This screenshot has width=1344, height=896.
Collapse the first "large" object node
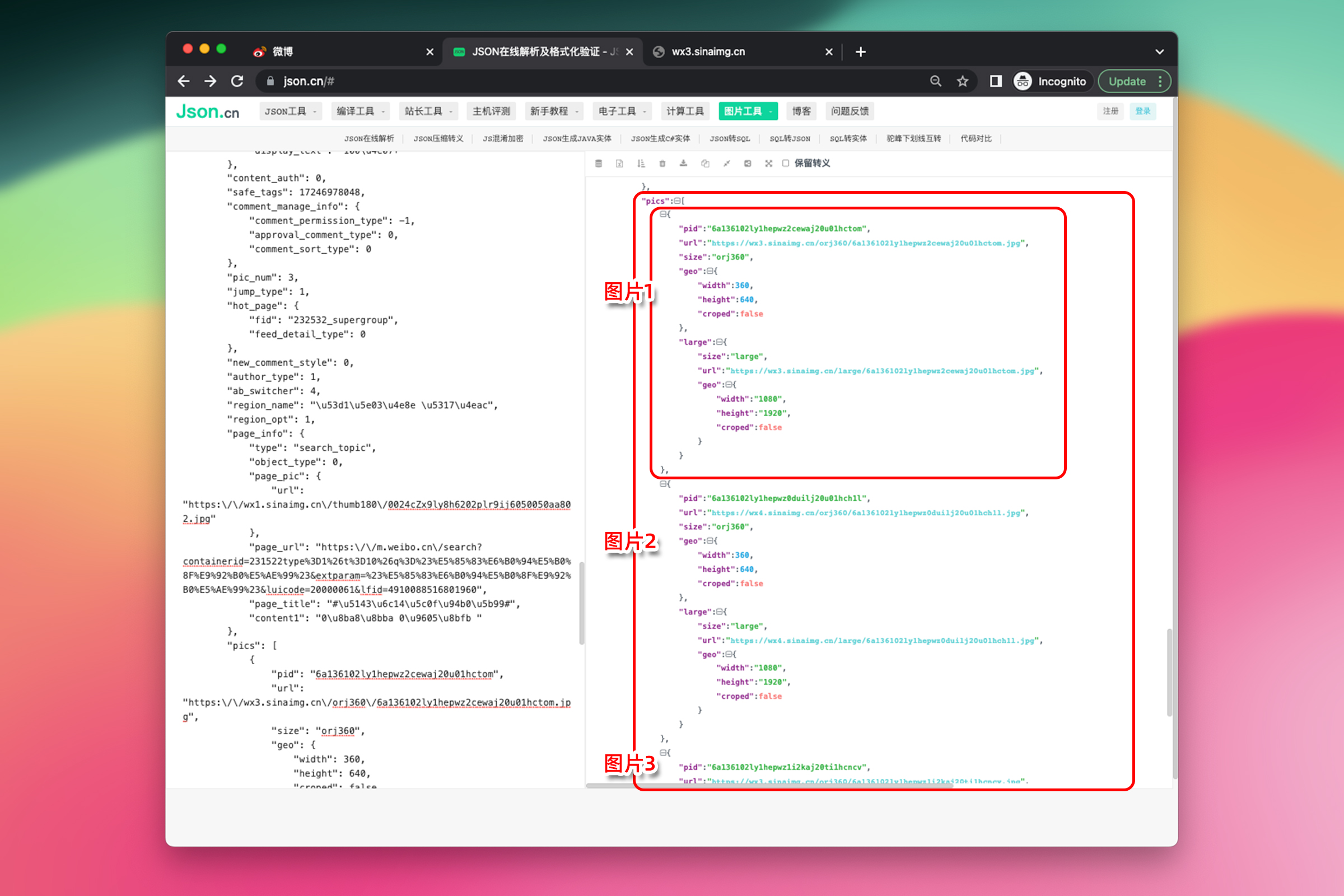click(x=720, y=342)
